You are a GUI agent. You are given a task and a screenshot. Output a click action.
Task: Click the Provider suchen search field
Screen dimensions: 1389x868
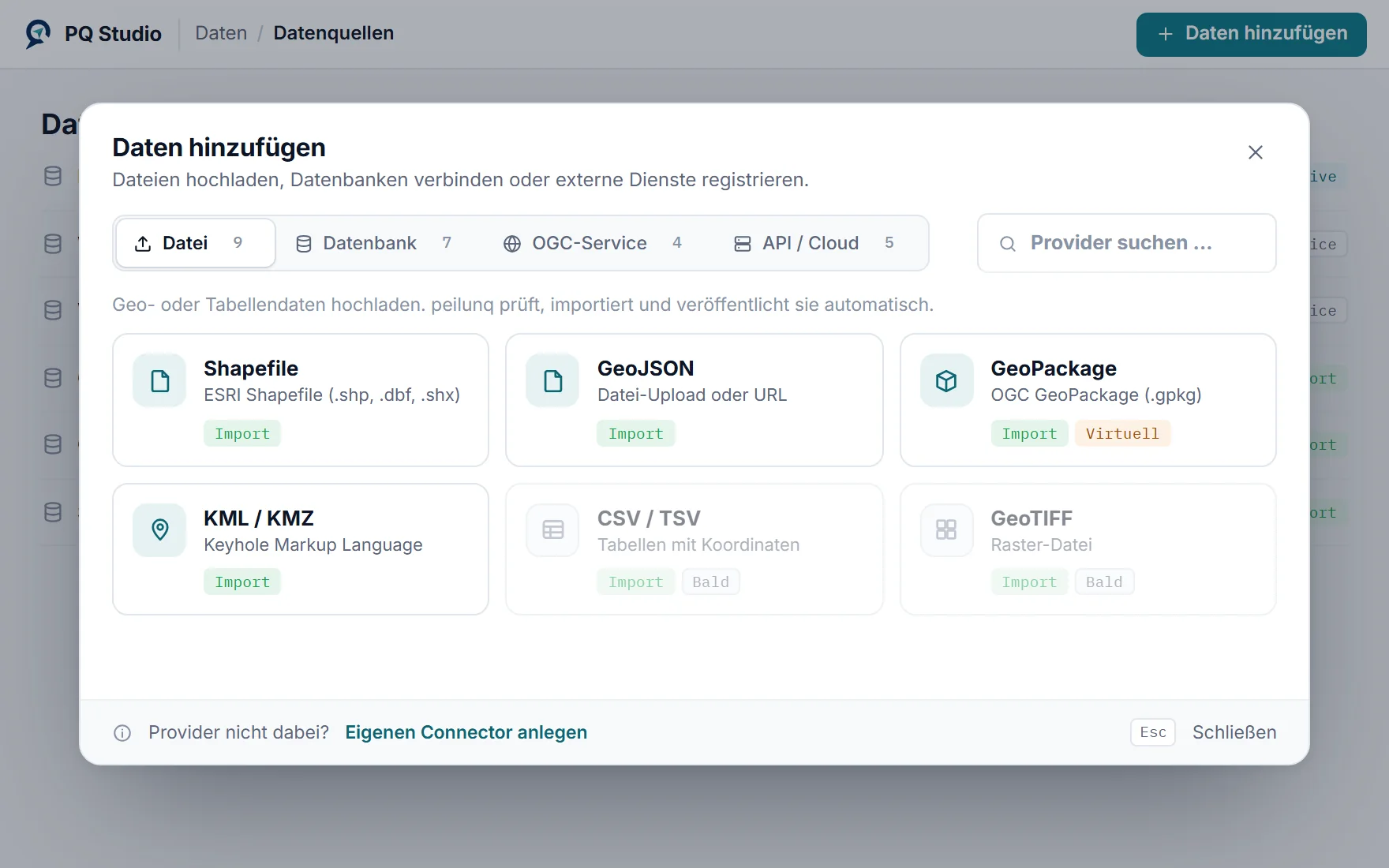1127,243
